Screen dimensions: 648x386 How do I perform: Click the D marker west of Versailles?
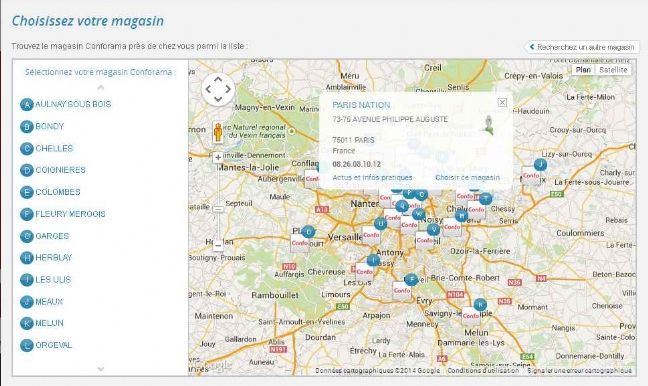tap(308, 232)
